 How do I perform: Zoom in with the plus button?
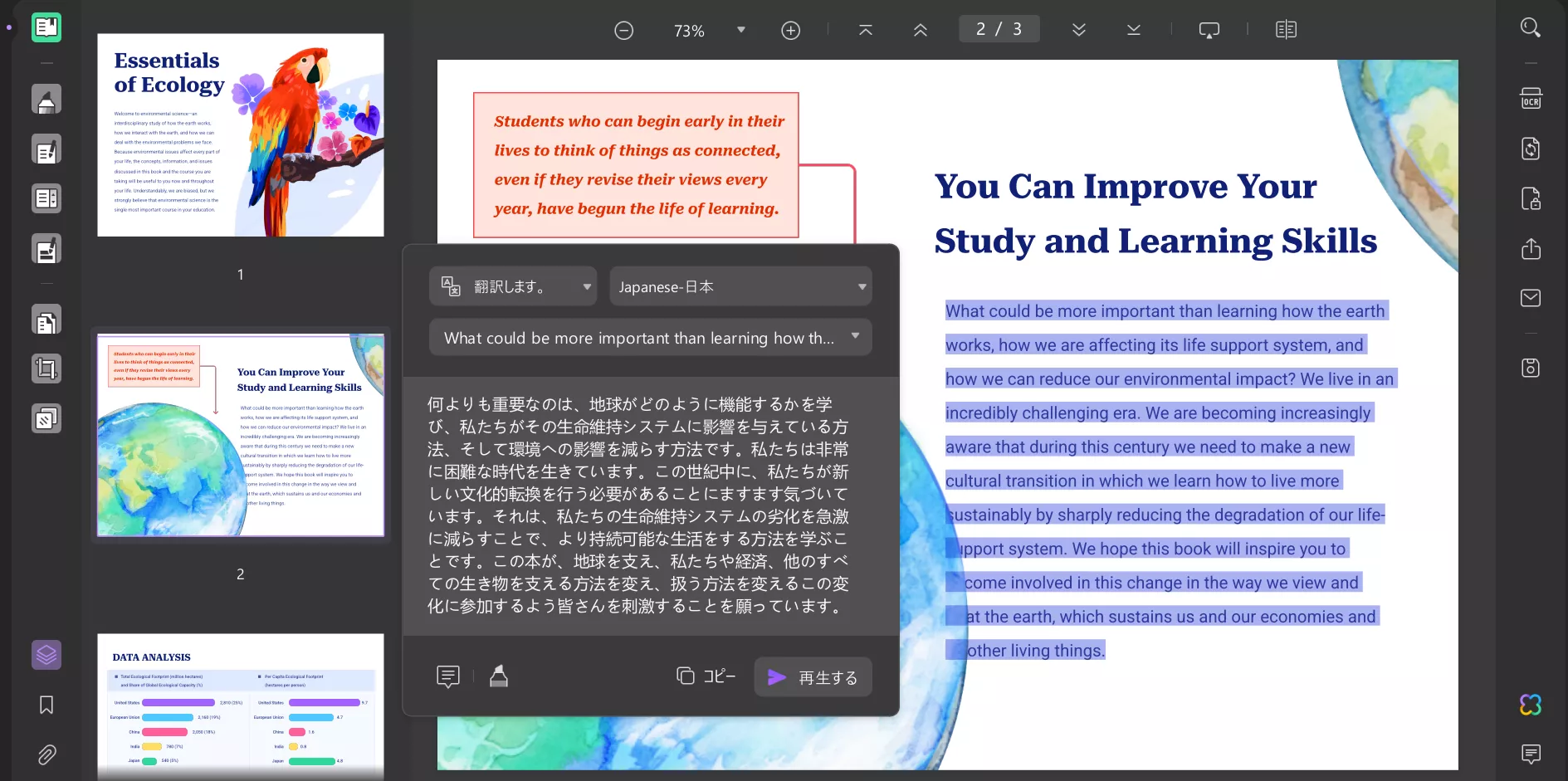[791, 31]
